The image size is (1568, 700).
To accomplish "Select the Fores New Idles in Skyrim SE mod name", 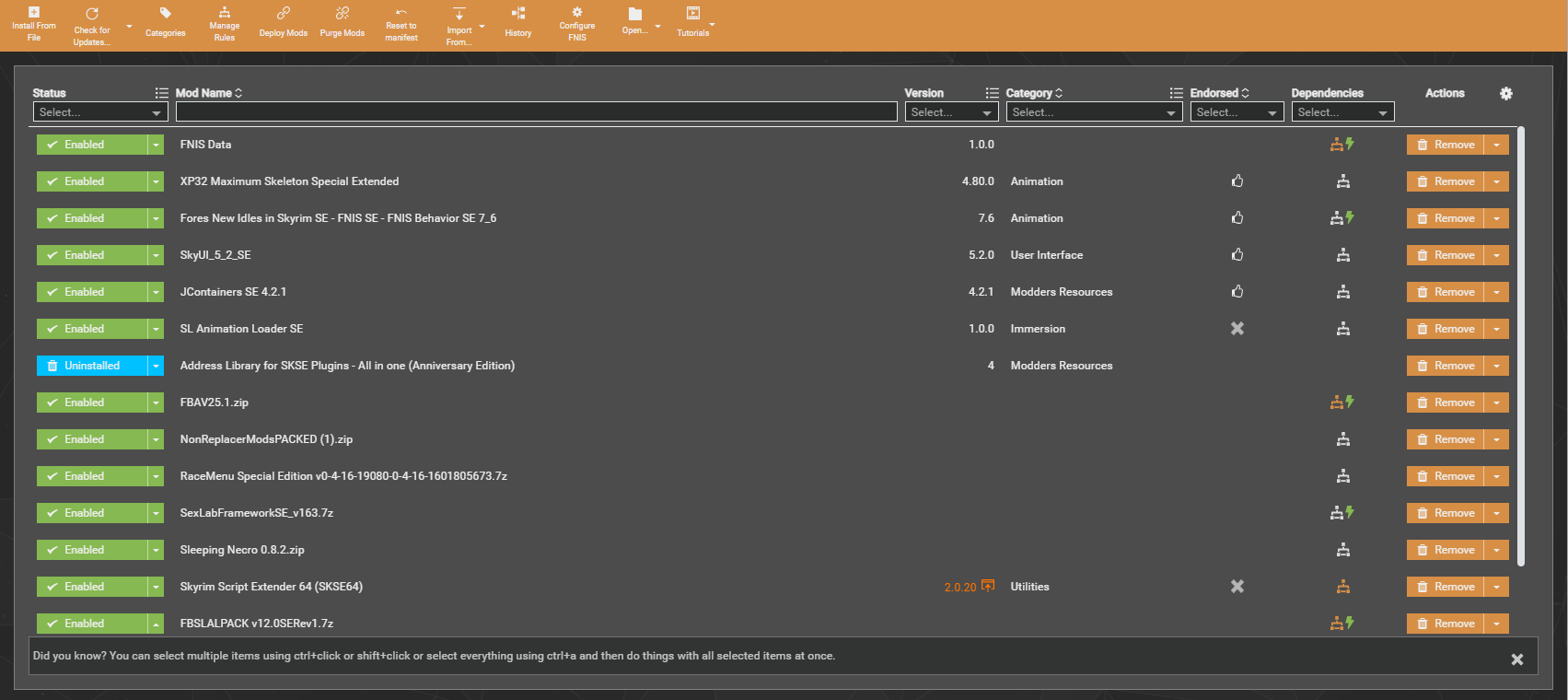I will 338,218.
